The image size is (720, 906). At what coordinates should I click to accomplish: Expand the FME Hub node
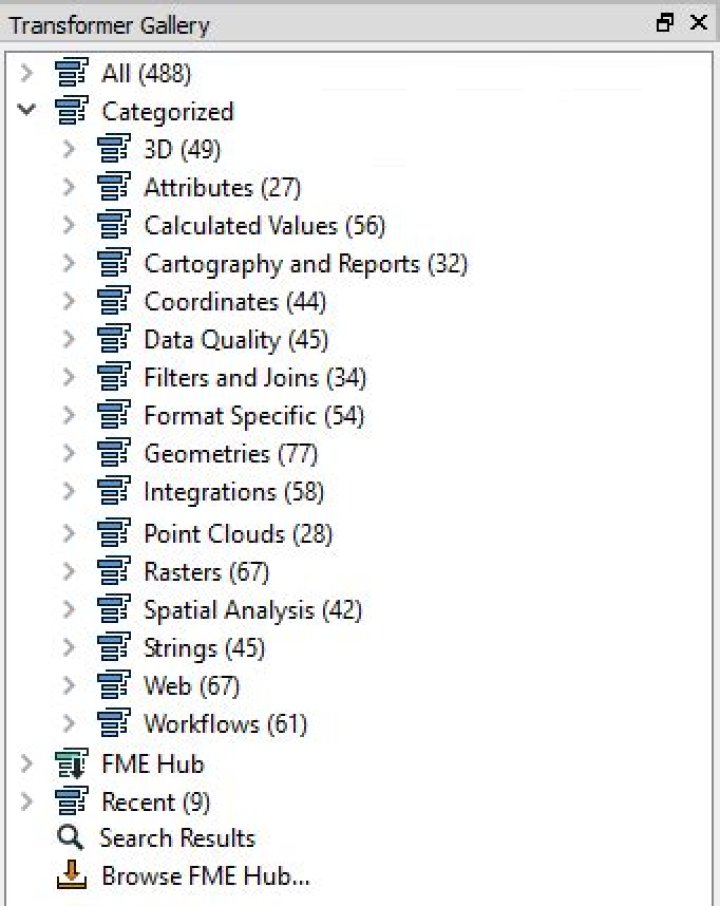click(x=27, y=764)
